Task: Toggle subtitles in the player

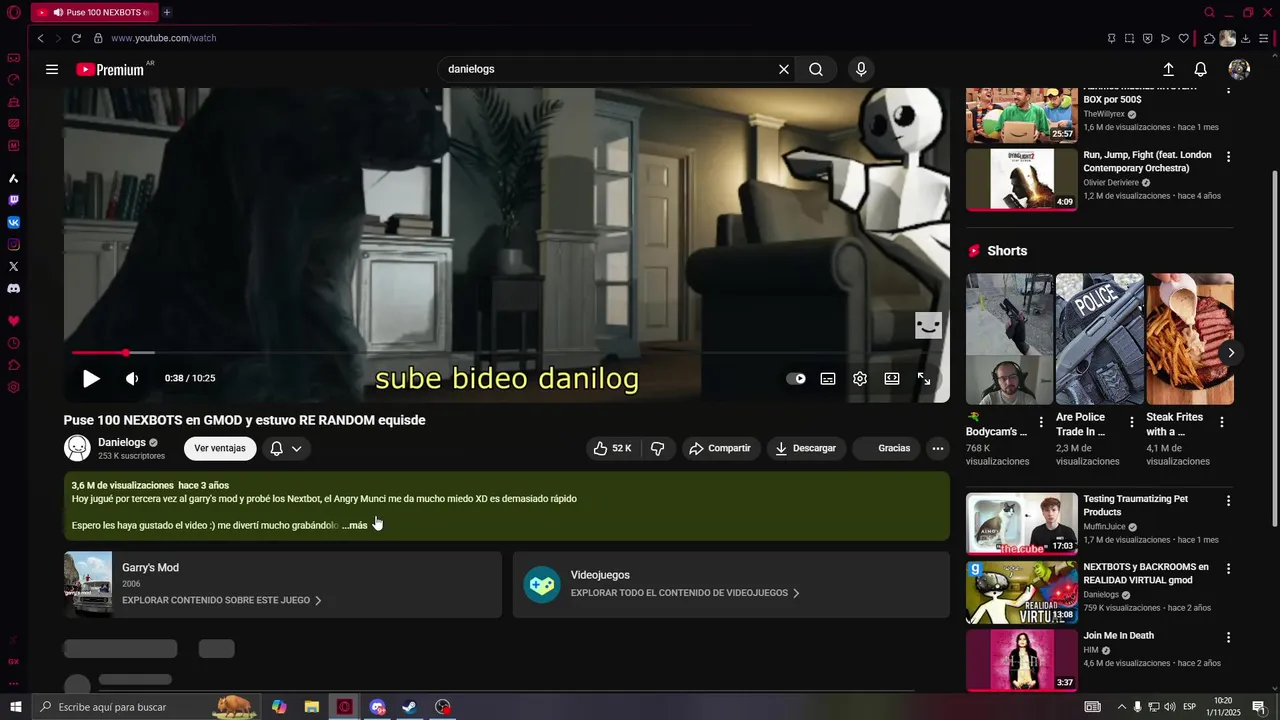Action: tap(828, 378)
